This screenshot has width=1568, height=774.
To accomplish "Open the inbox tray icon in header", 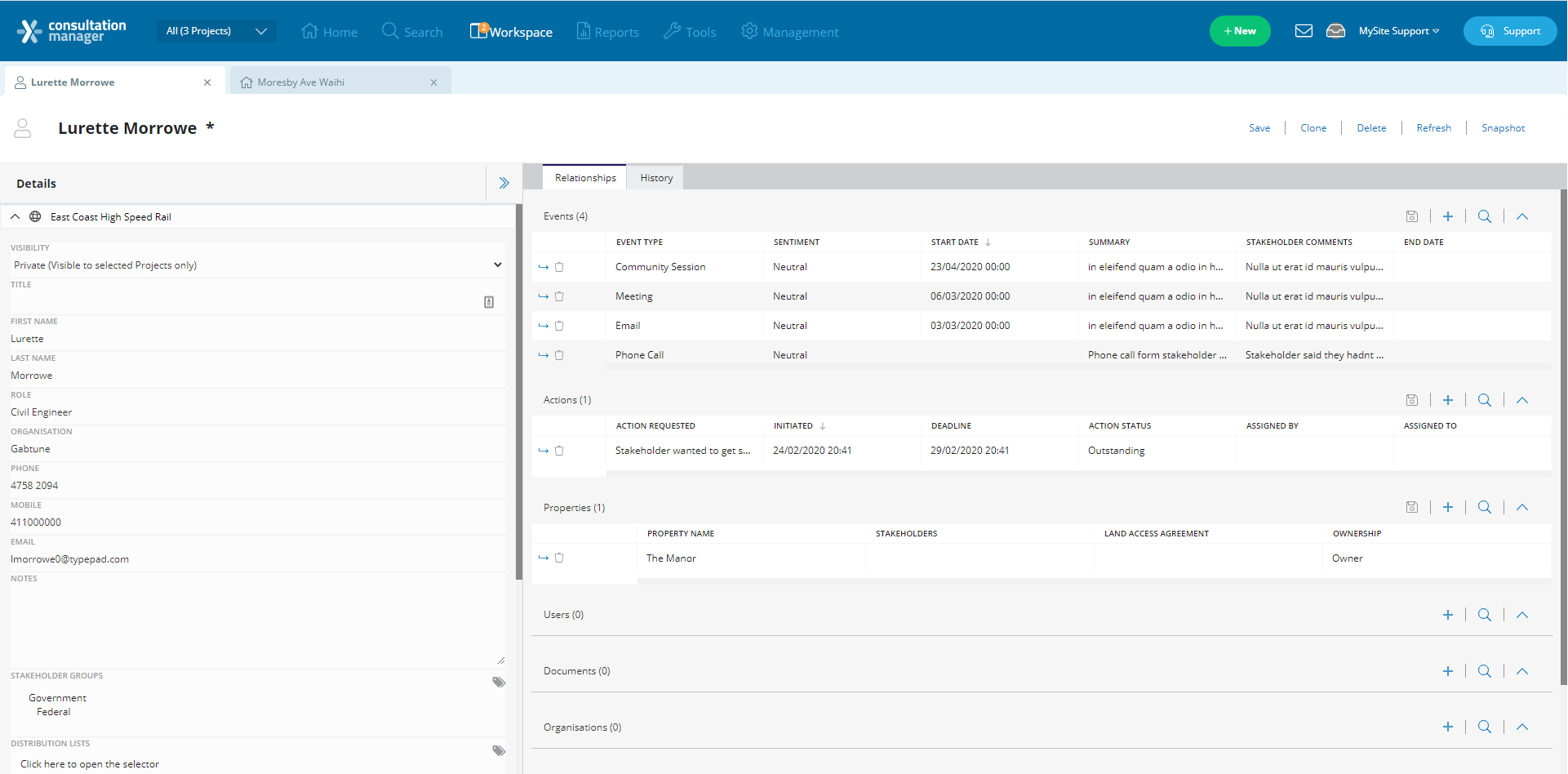I will (1335, 31).
